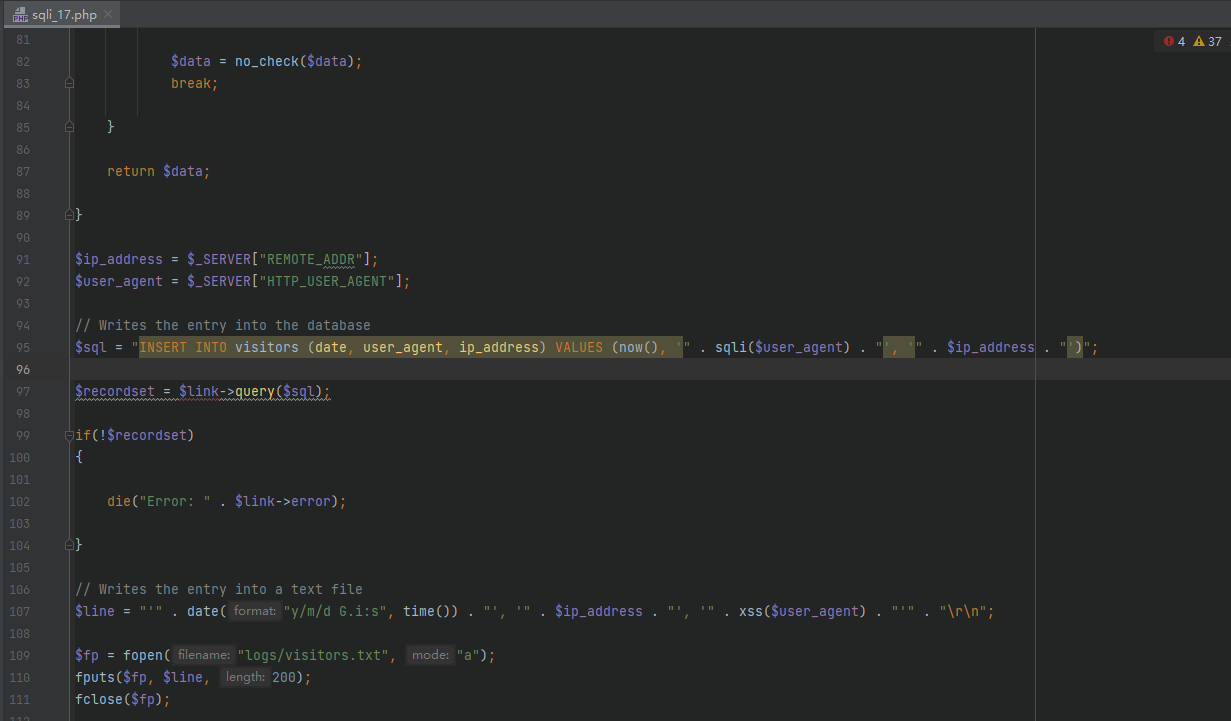Place cursor on empty highlighted line 96
This screenshot has height=721, width=1231.
(x=650, y=370)
